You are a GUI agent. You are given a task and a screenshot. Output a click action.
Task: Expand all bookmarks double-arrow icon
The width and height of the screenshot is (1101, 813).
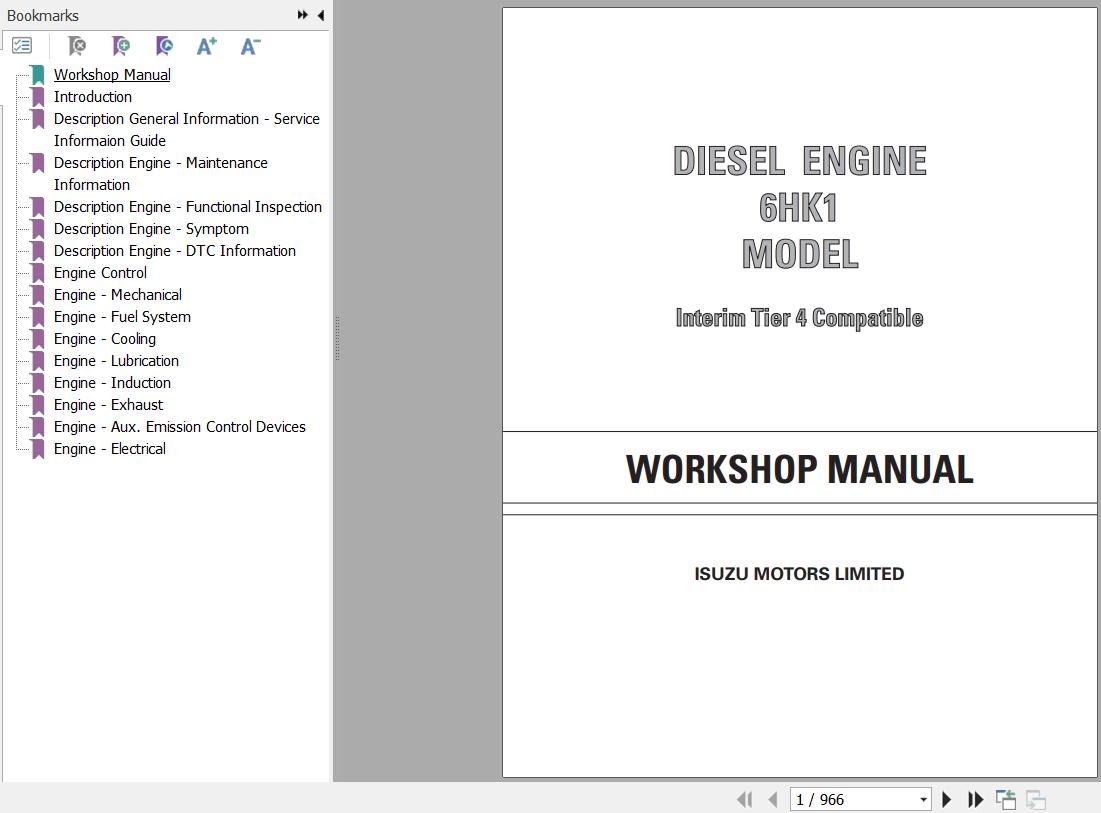(x=303, y=15)
